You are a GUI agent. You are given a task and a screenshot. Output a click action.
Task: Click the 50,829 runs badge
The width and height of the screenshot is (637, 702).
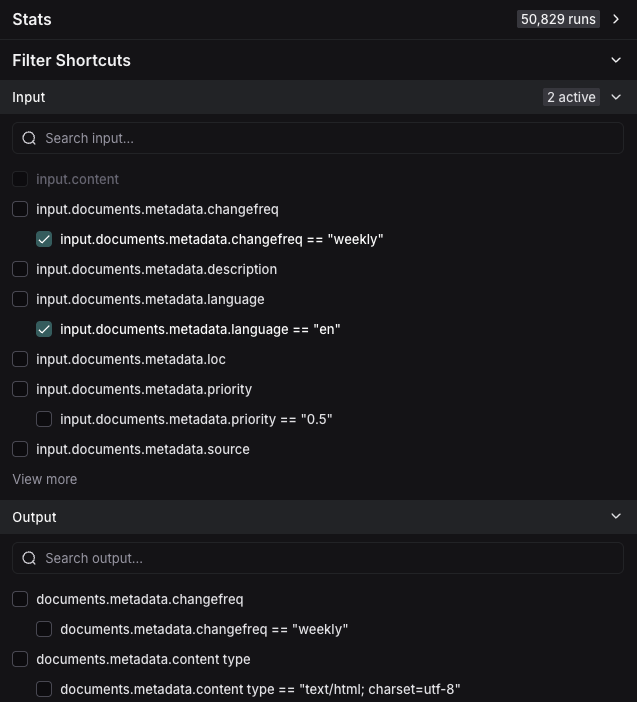point(558,19)
